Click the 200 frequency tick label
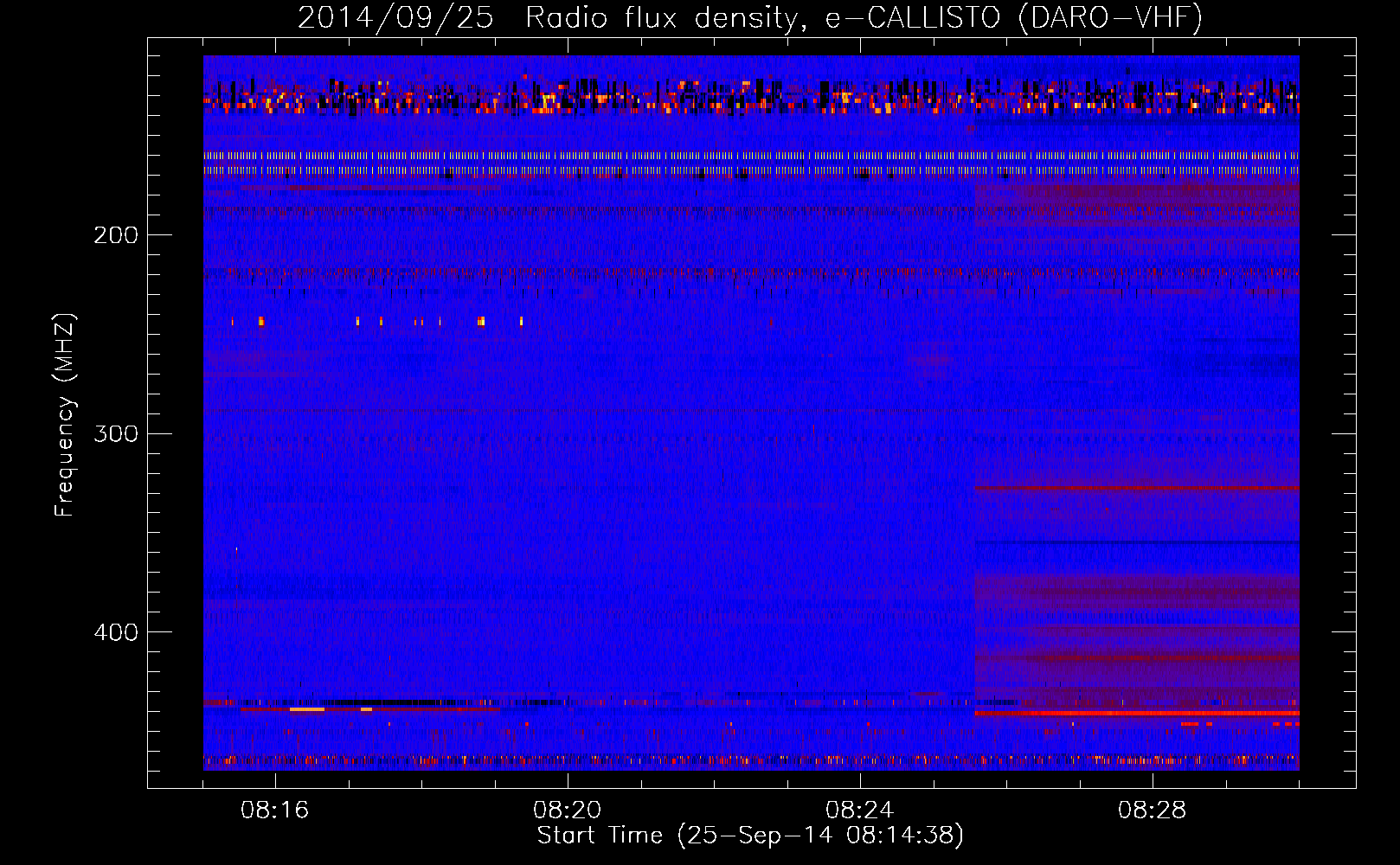Image resolution: width=1400 pixels, height=865 pixels. point(116,235)
